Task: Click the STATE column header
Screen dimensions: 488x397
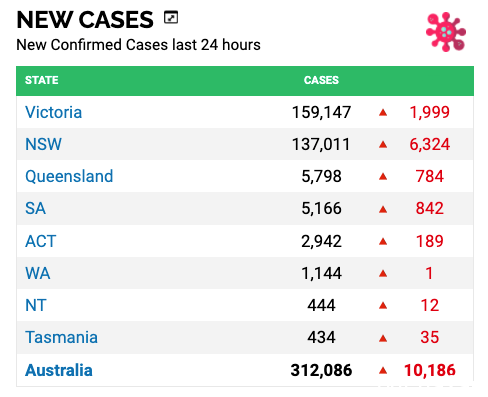Action: tap(42, 80)
